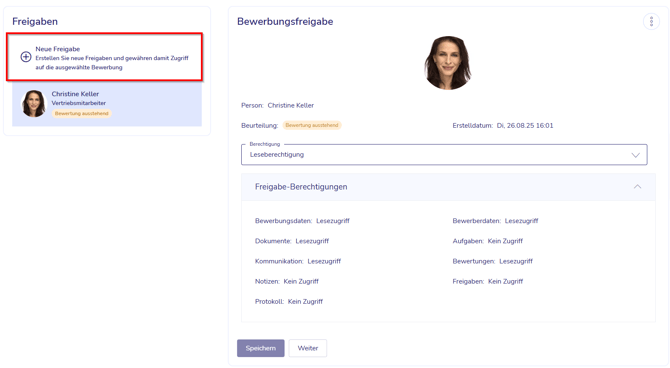Select the Christine Keller share entry
The height and width of the screenshot is (368, 670).
tap(107, 104)
